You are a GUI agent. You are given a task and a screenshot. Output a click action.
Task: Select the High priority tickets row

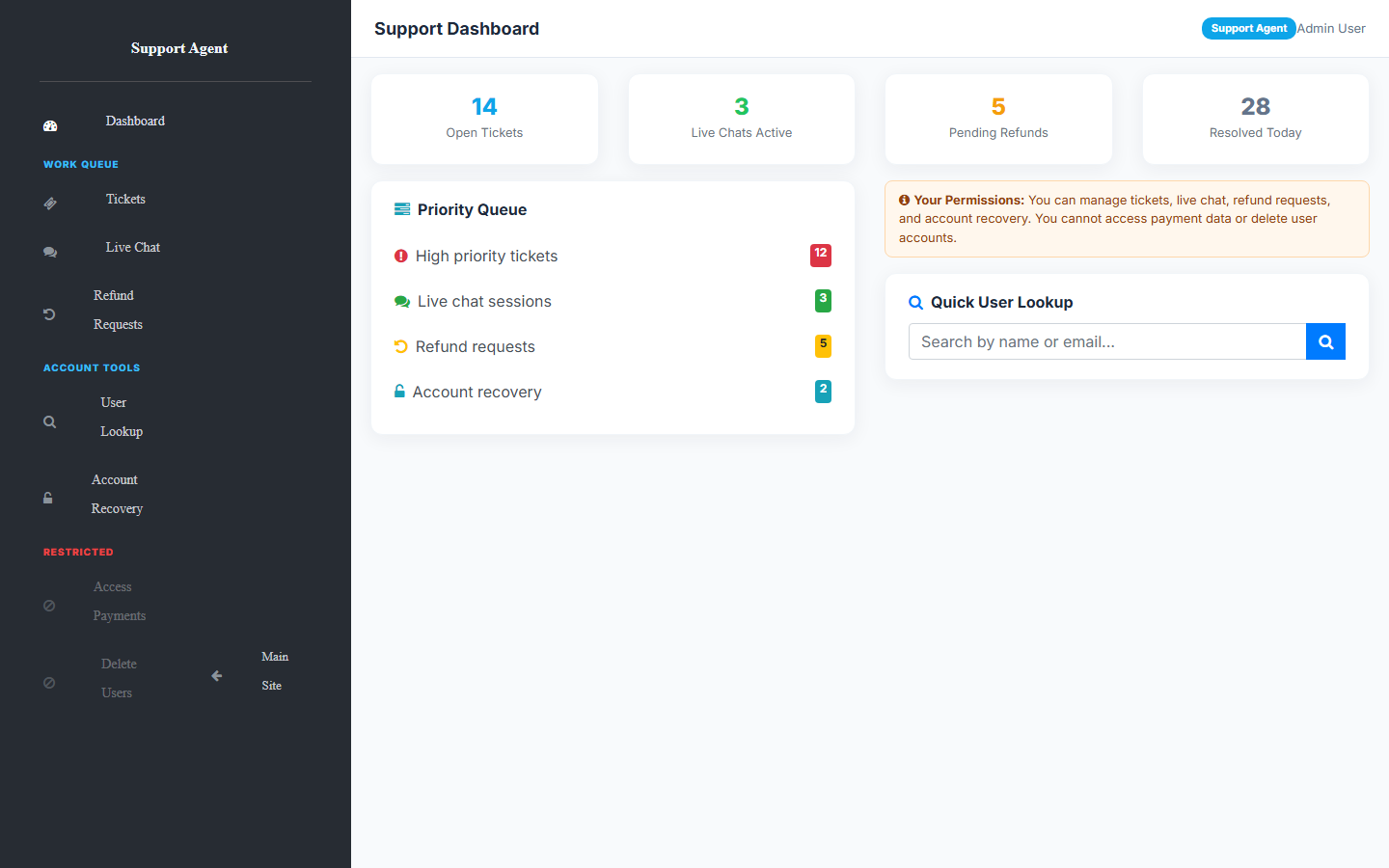pos(613,256)
